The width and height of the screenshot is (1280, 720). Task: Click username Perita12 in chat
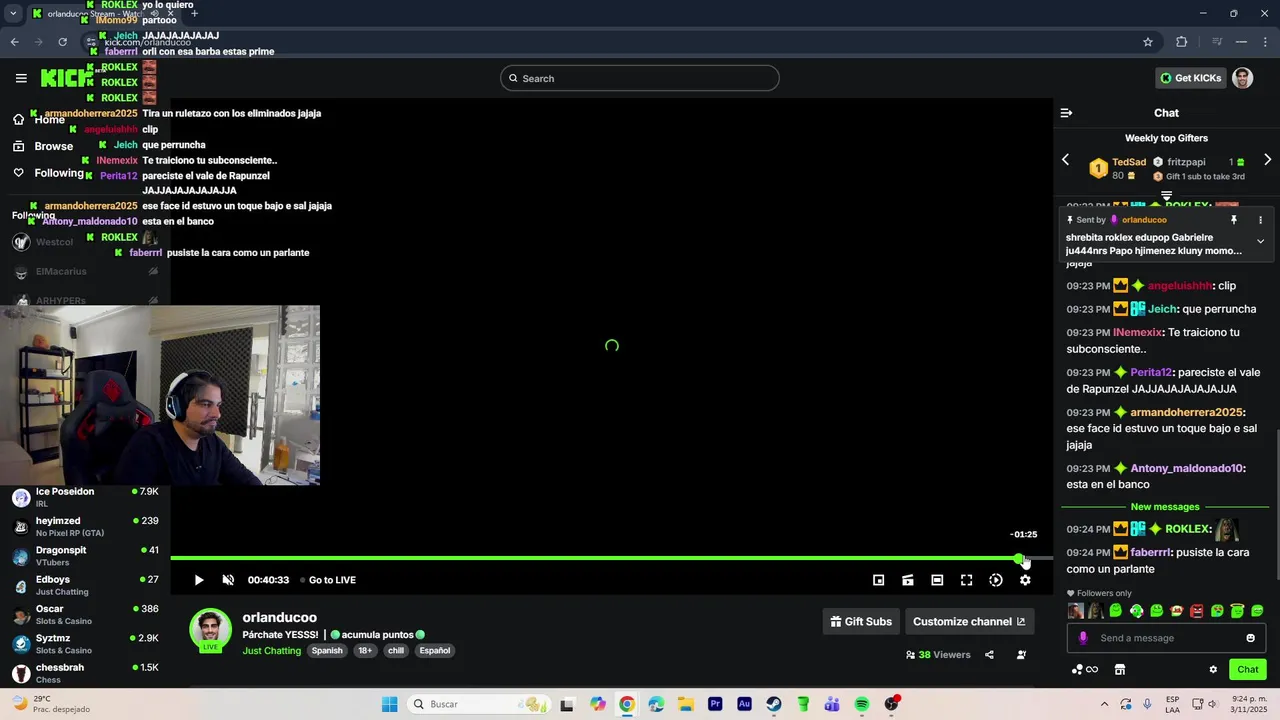(1151, 372)
